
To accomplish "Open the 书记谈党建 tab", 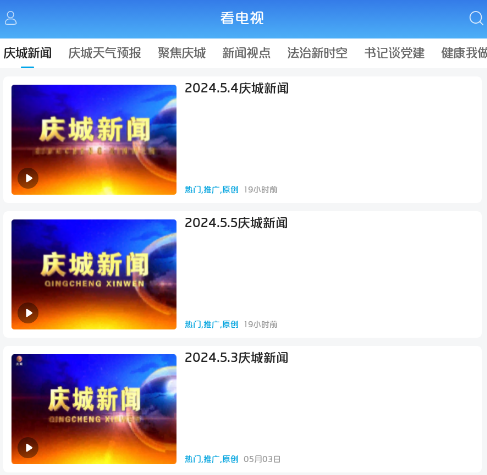I will tap(394, 53).
